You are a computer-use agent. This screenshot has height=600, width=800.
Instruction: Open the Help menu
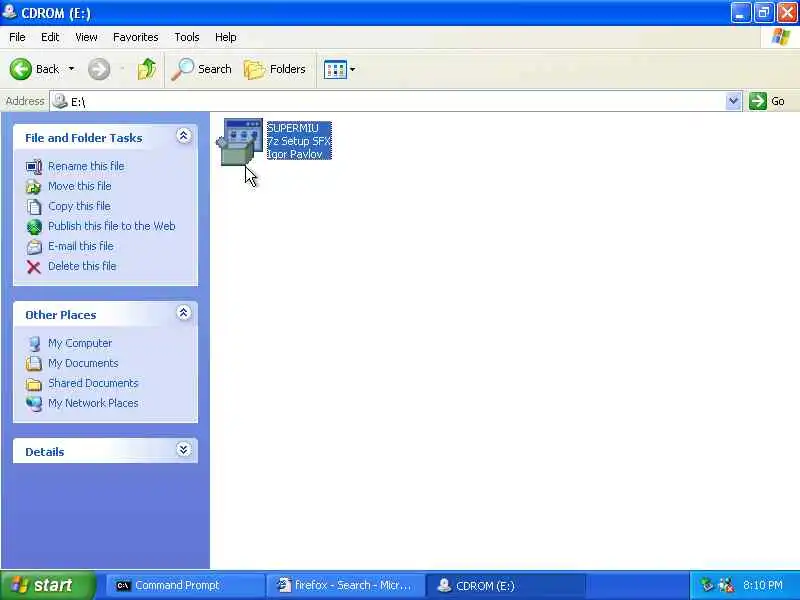click(226, 37)
